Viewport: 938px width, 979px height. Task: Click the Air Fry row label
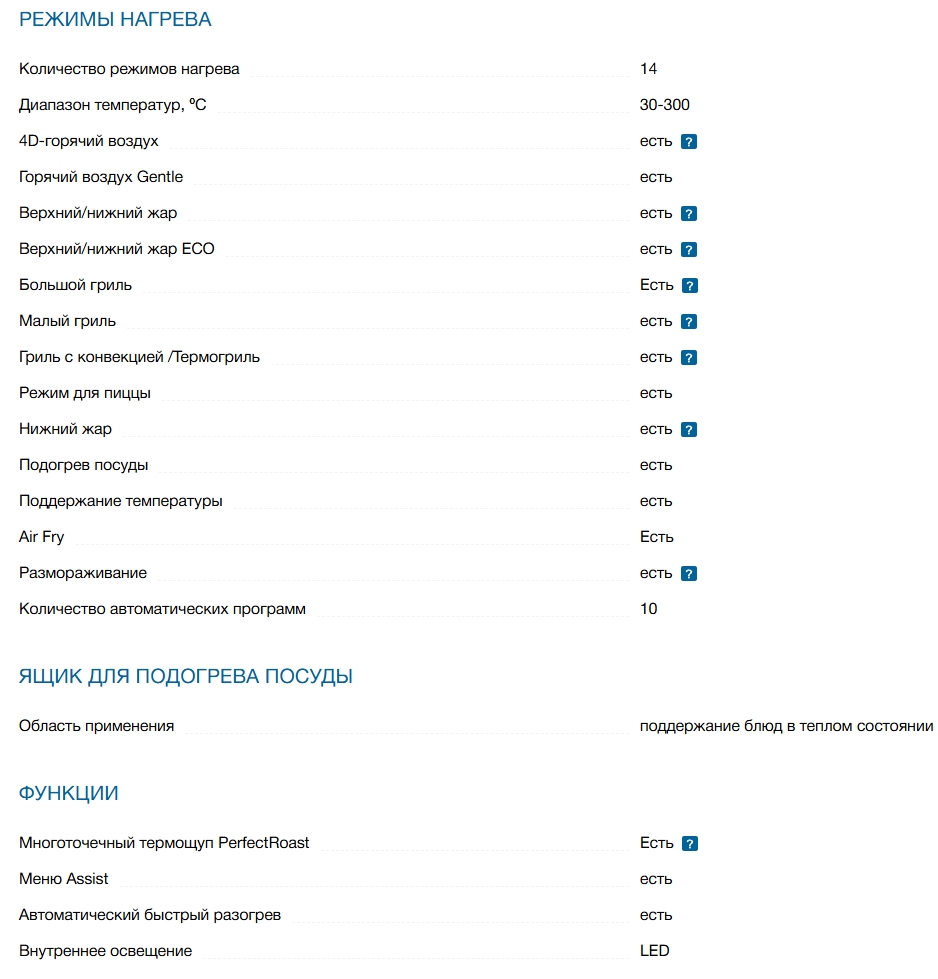click(x=41, y=537)
